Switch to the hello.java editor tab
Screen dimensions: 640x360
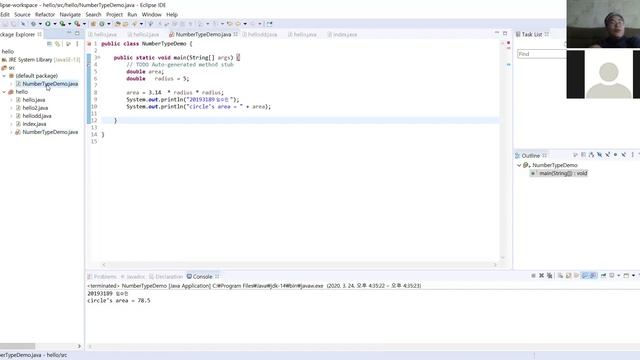click(102, 35)
